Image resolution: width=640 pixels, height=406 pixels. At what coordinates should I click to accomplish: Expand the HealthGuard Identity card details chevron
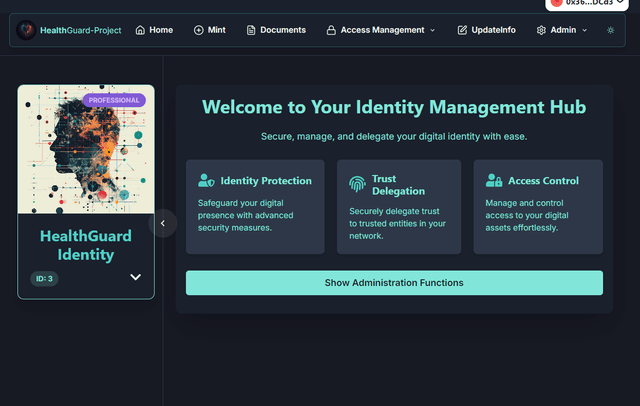(x=136, y=277)
